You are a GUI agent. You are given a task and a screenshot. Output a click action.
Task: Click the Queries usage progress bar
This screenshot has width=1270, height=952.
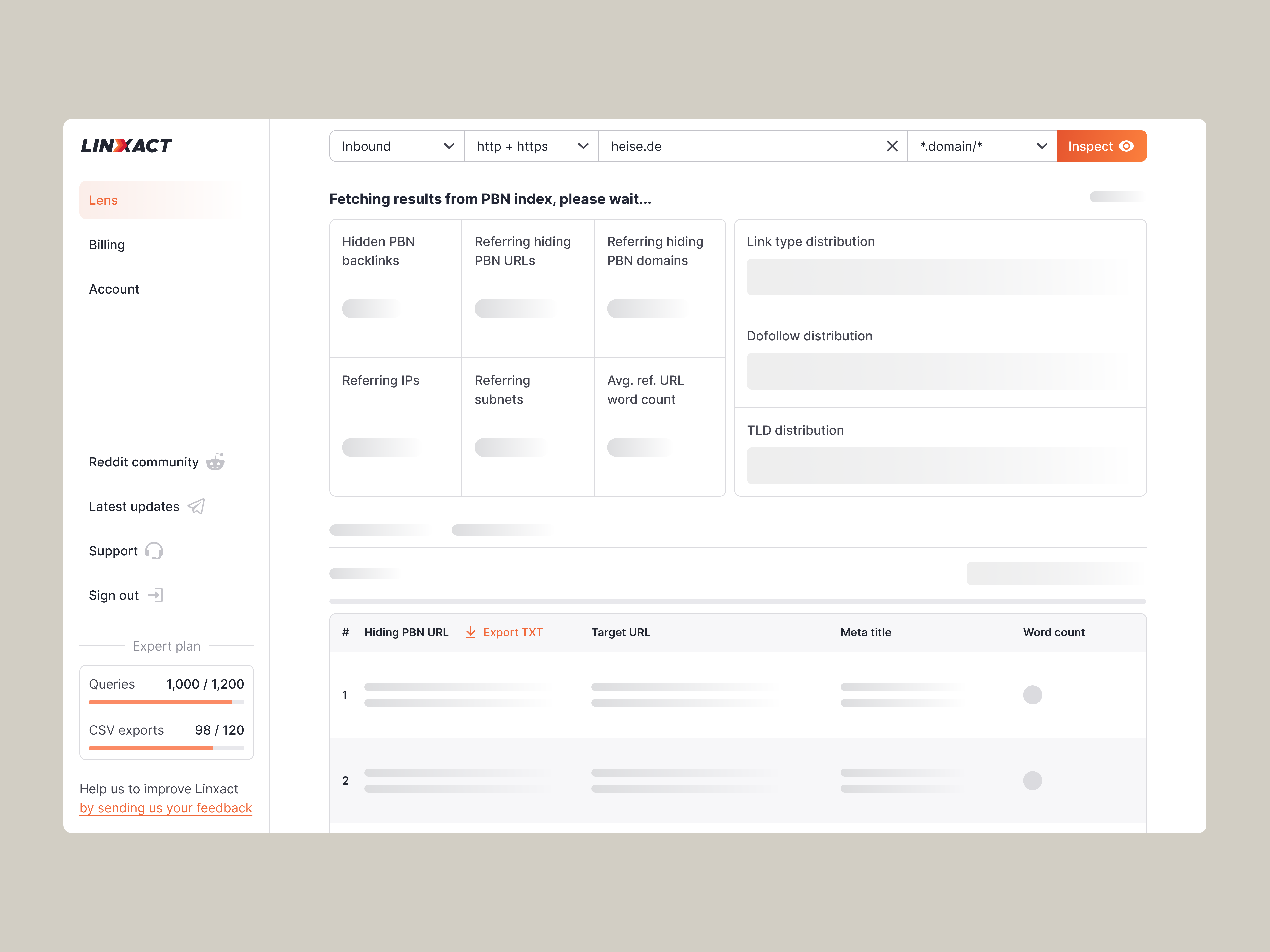click(166, 702)
